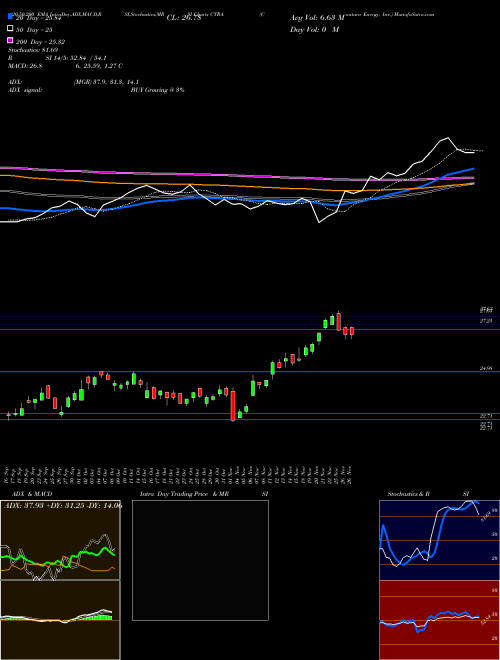The width and height of the screenshot is (500, 660).
Task: Click the "MACD: 26.8" value
Action: coord(25,66)
